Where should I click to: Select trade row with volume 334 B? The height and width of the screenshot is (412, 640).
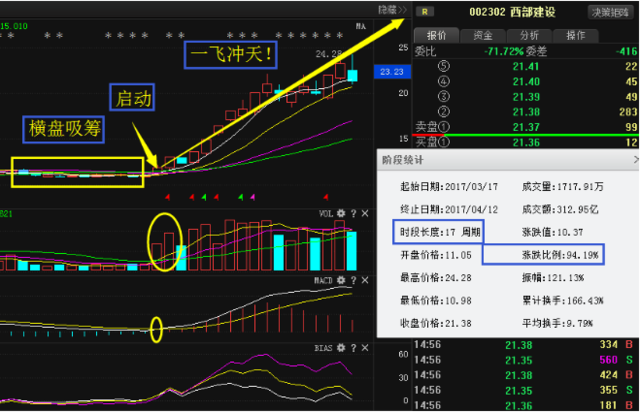(526, 345)
